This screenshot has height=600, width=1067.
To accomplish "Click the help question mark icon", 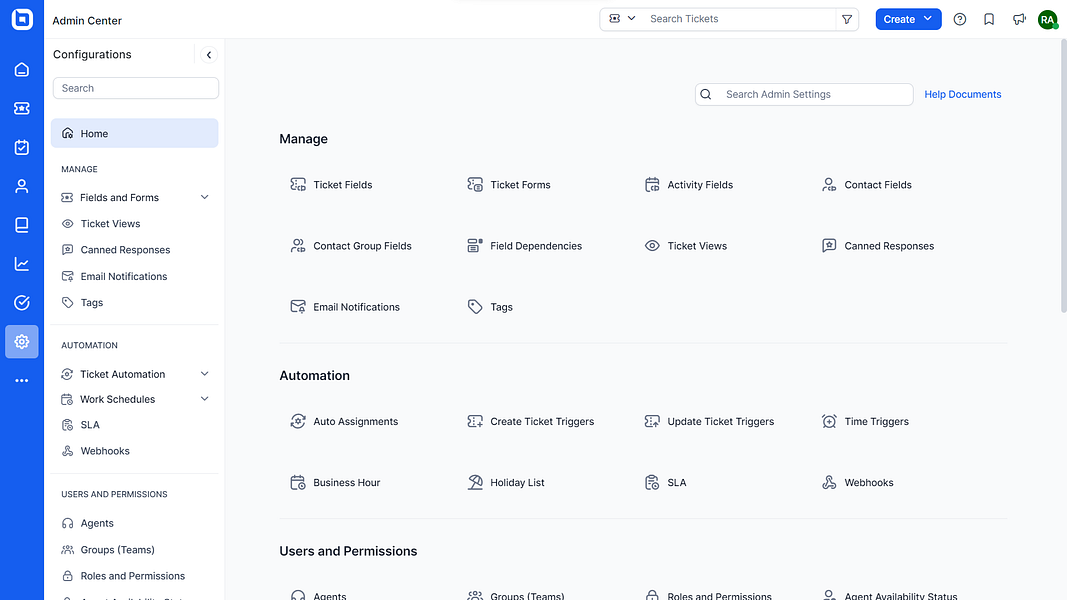I will (x=960, y=19).
